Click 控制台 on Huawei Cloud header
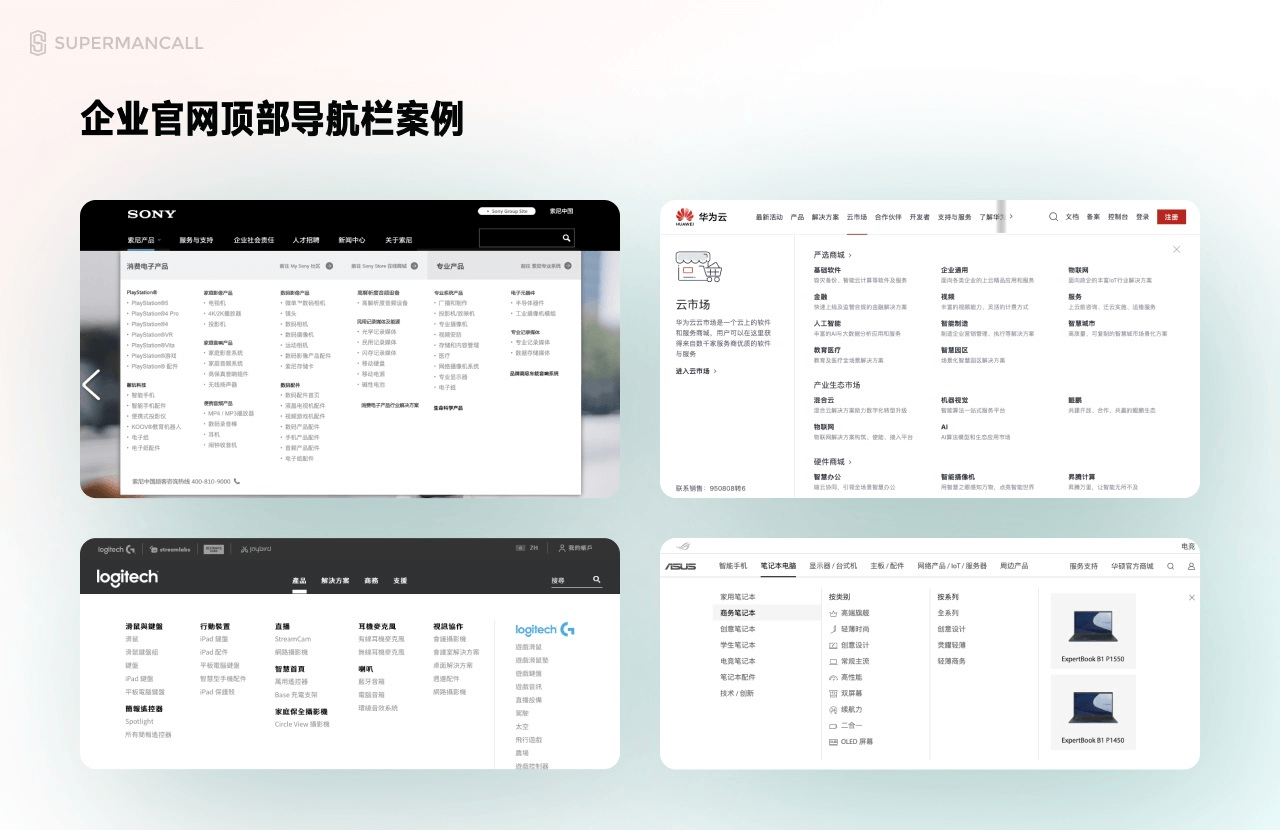 1118,216
